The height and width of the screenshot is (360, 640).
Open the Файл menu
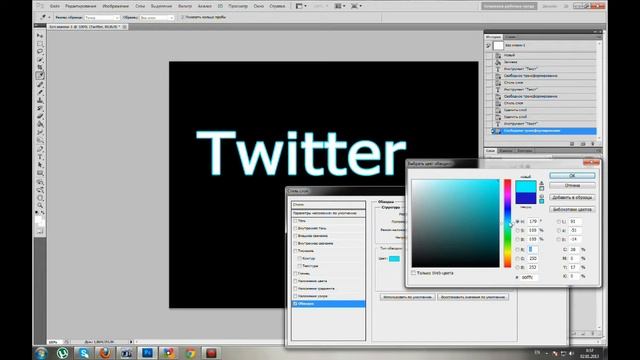click(x=55, y=6)
